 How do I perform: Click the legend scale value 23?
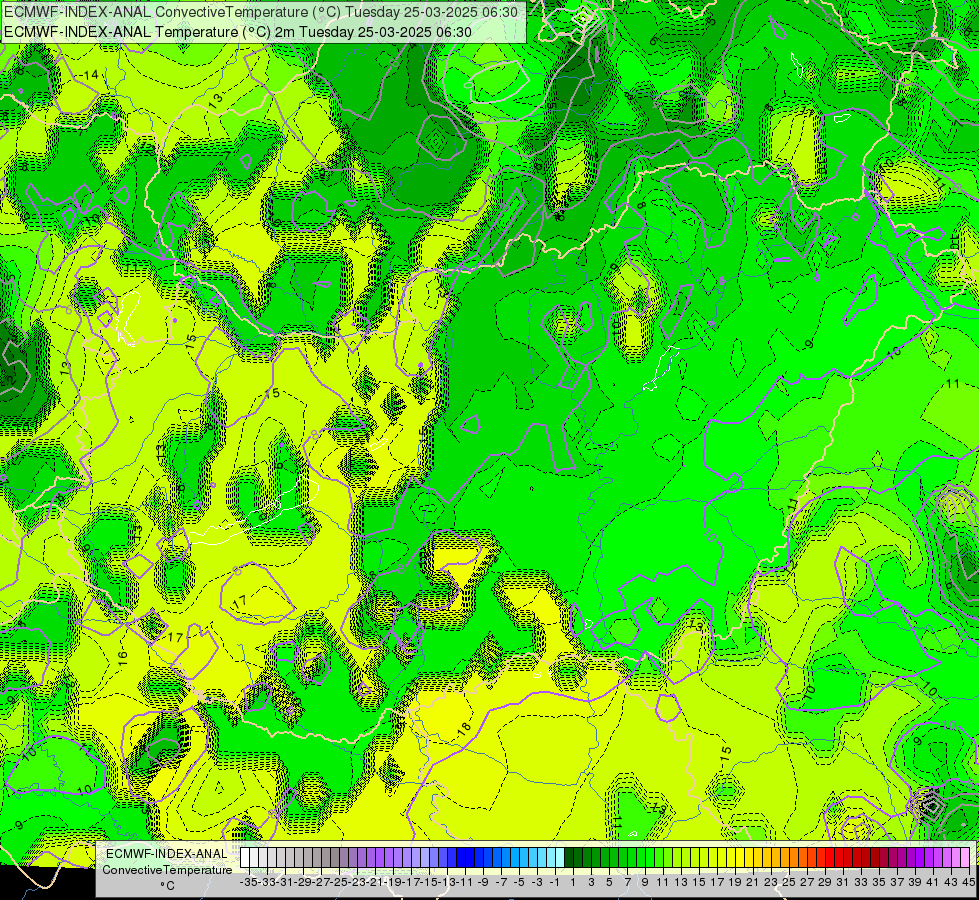(x=770, y=882)
